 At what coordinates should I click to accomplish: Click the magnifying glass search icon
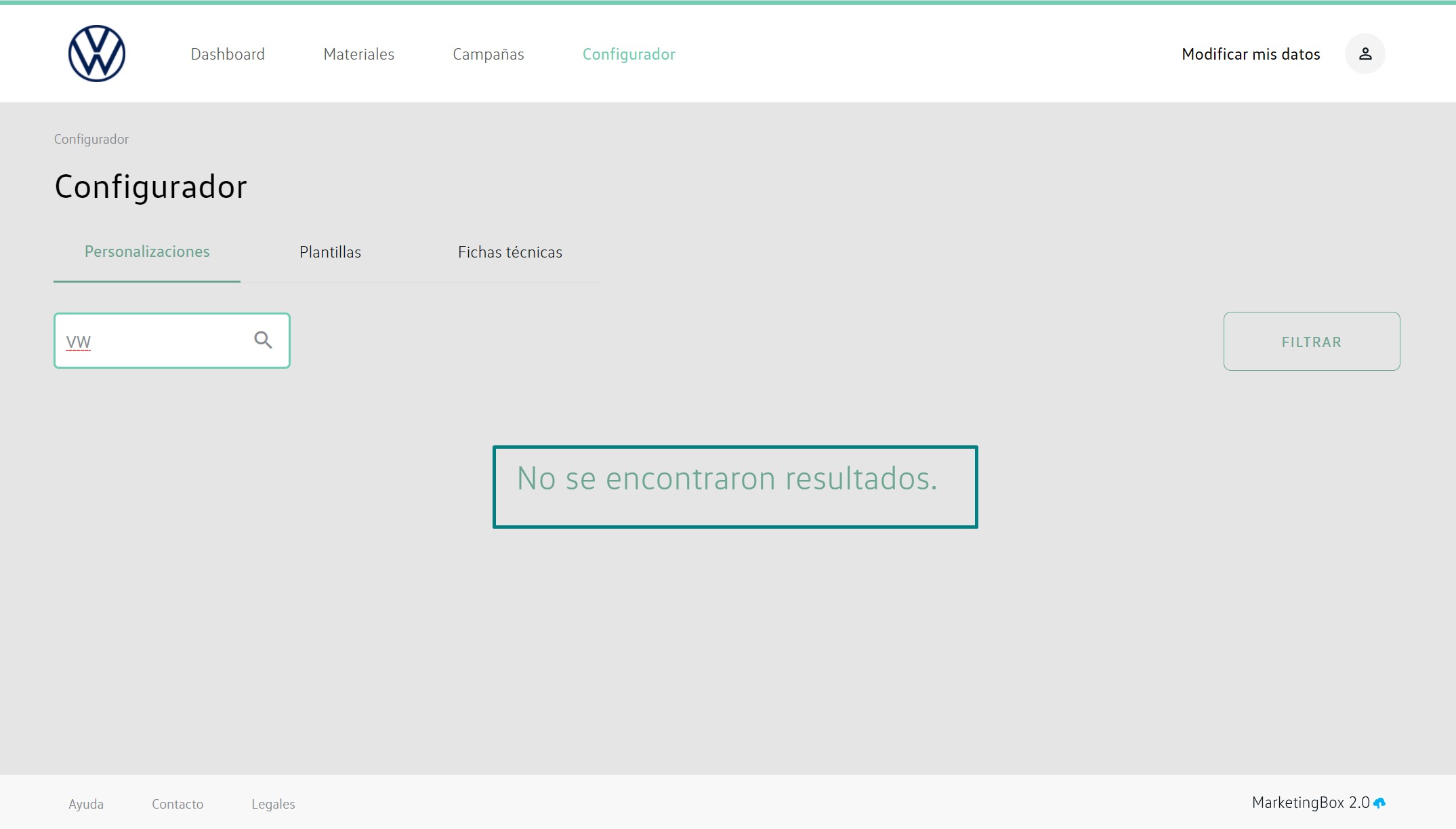(x=263, y=340)
